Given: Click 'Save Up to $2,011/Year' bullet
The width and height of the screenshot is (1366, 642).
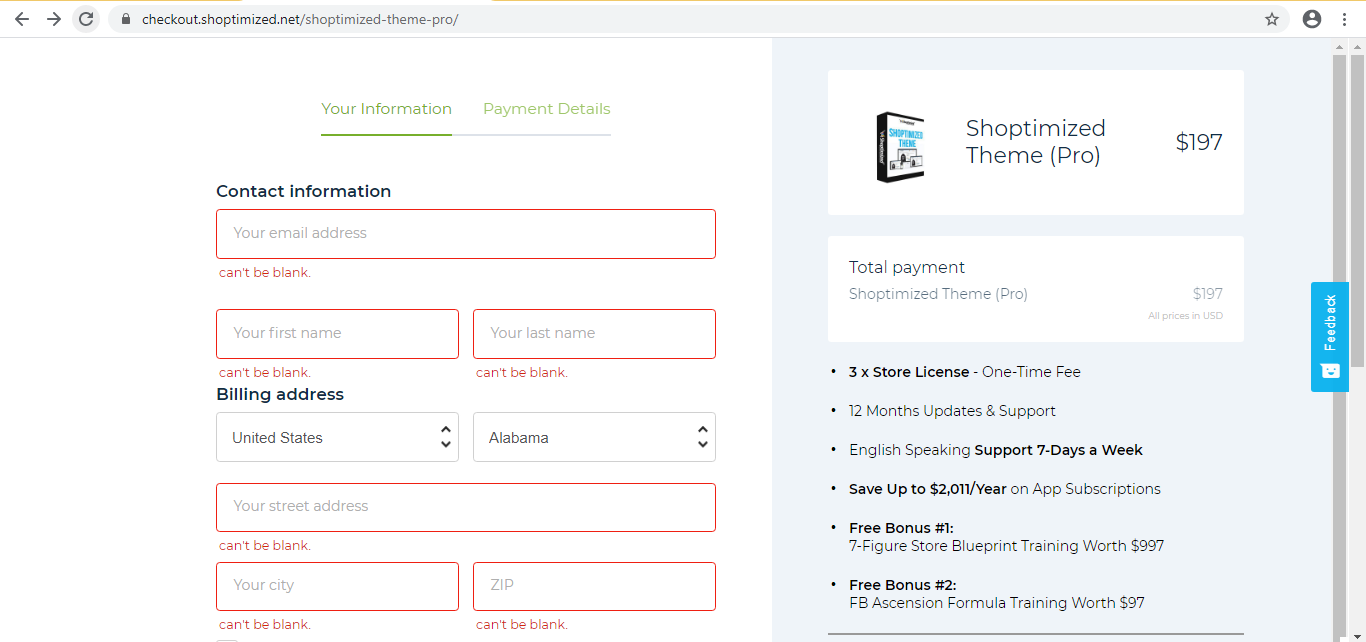Looking at the screenshot, I should (x=927, y=489).
